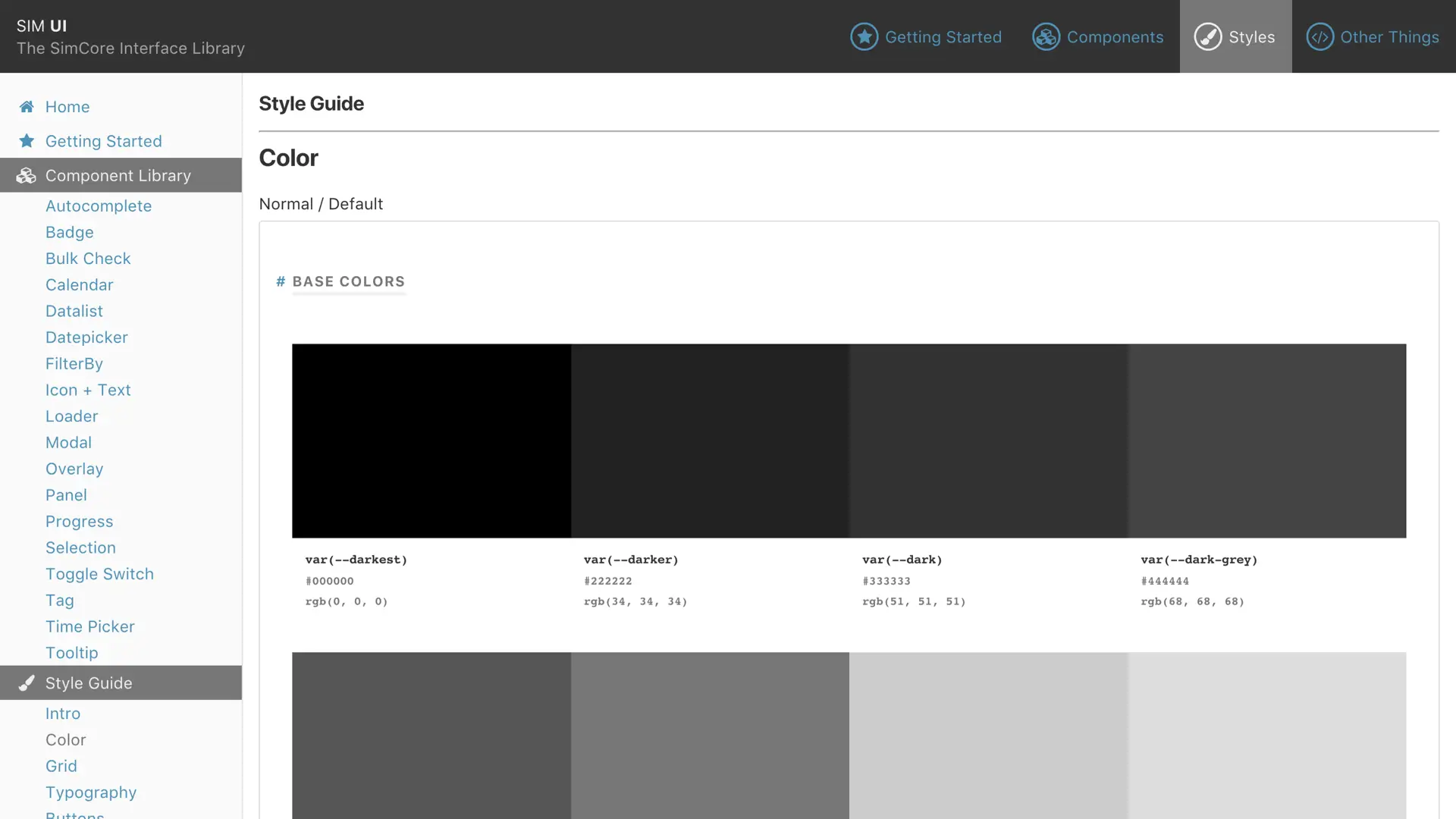This screenshot has height=819, width=1456.
Task: Open the Components top navigation tab
Action: [x=1114, y=37]
